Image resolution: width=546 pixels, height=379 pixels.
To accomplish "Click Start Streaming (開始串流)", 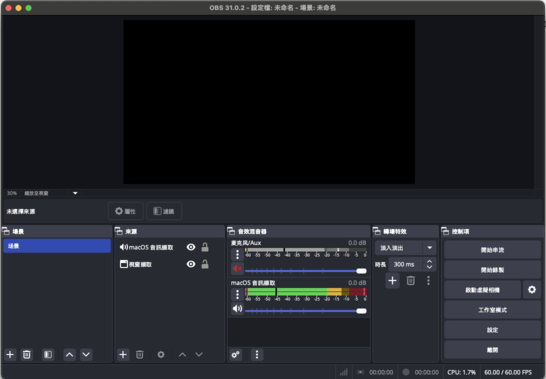I will [492, 250].
